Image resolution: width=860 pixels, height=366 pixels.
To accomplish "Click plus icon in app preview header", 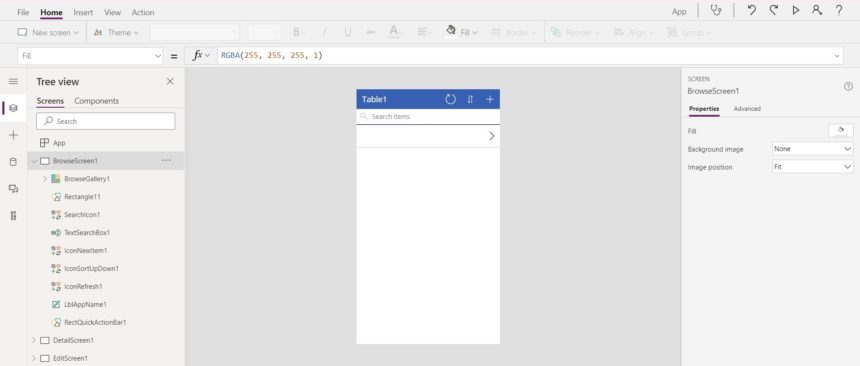I will click(x=490, y=99).
